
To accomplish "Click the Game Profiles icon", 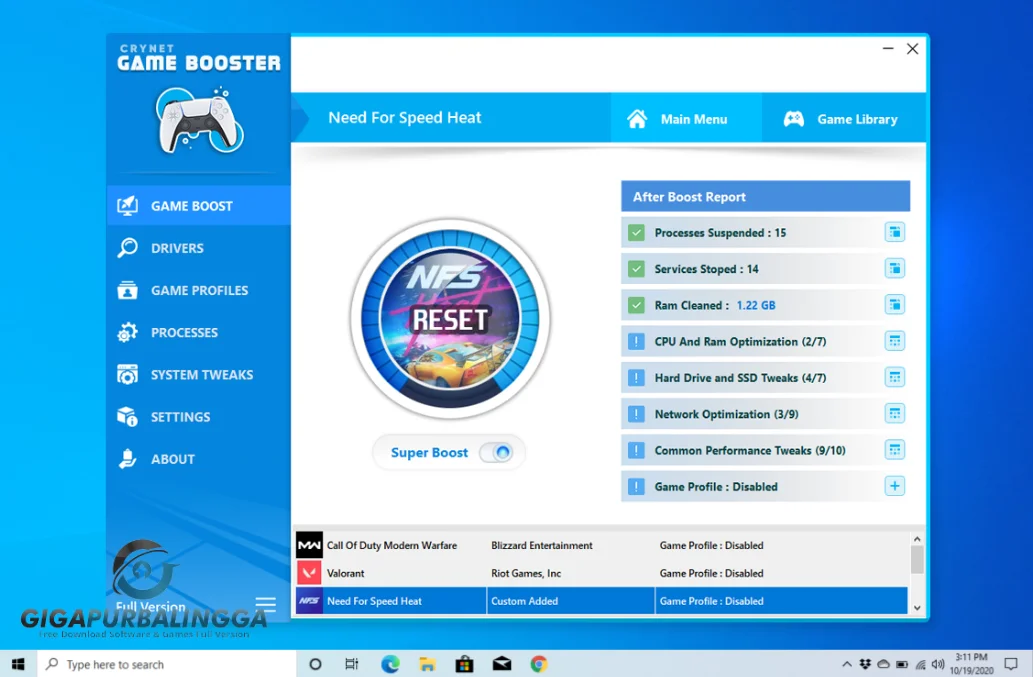I will [127, 290].
